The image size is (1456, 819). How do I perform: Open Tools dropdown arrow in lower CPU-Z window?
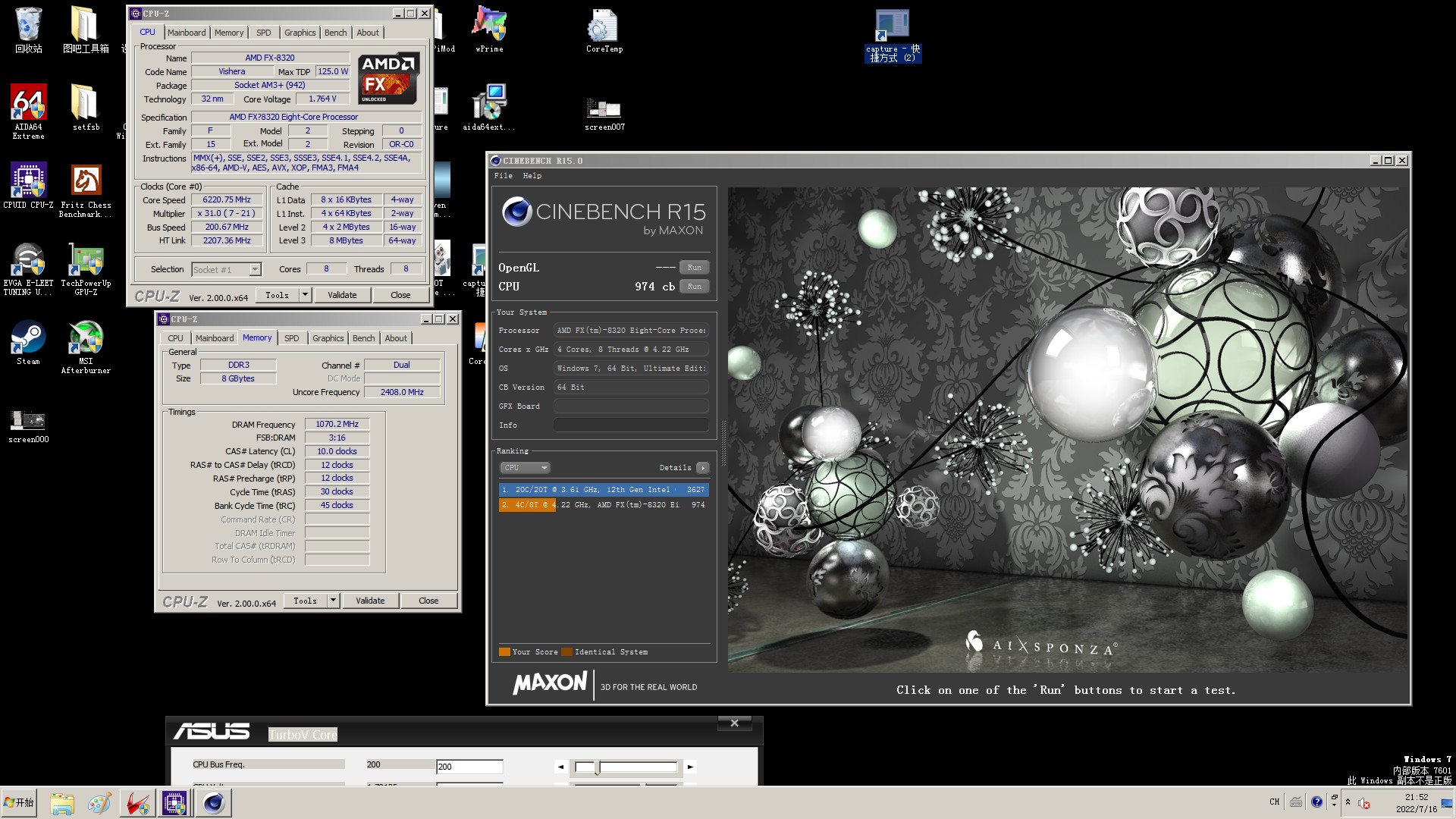pyautogui.click(x=333, y=601)
